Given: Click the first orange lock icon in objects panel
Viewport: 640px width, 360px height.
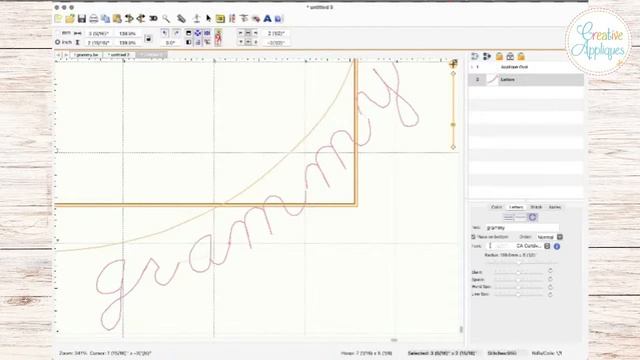Looking at the screenshot, I should (499, 56).
